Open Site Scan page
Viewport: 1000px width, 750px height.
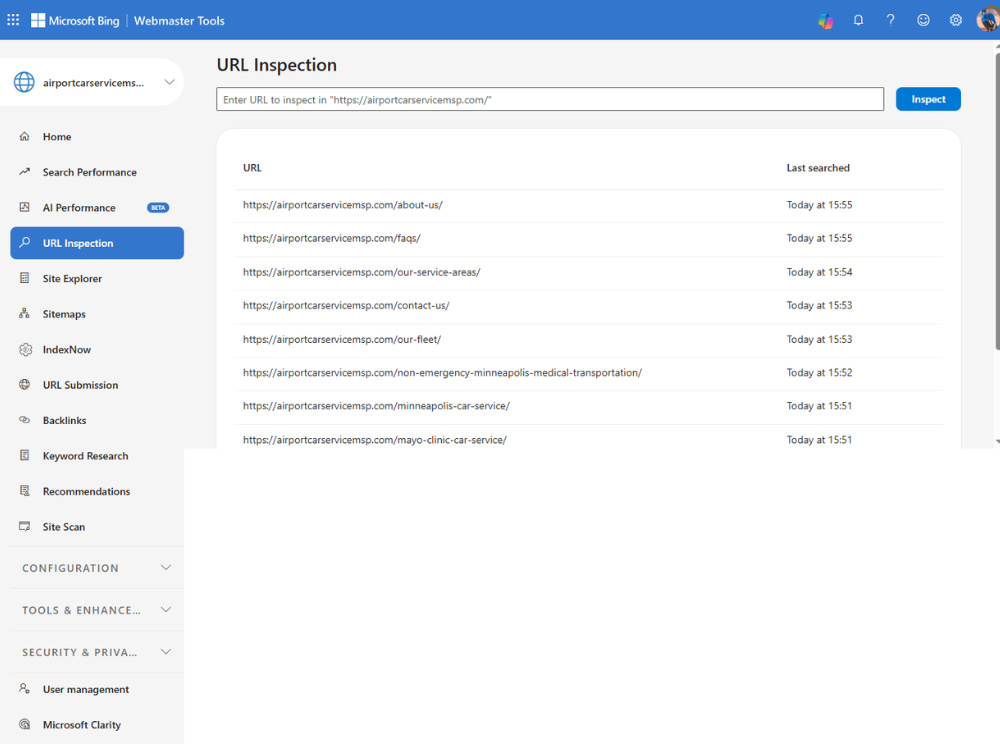[97, 527]
